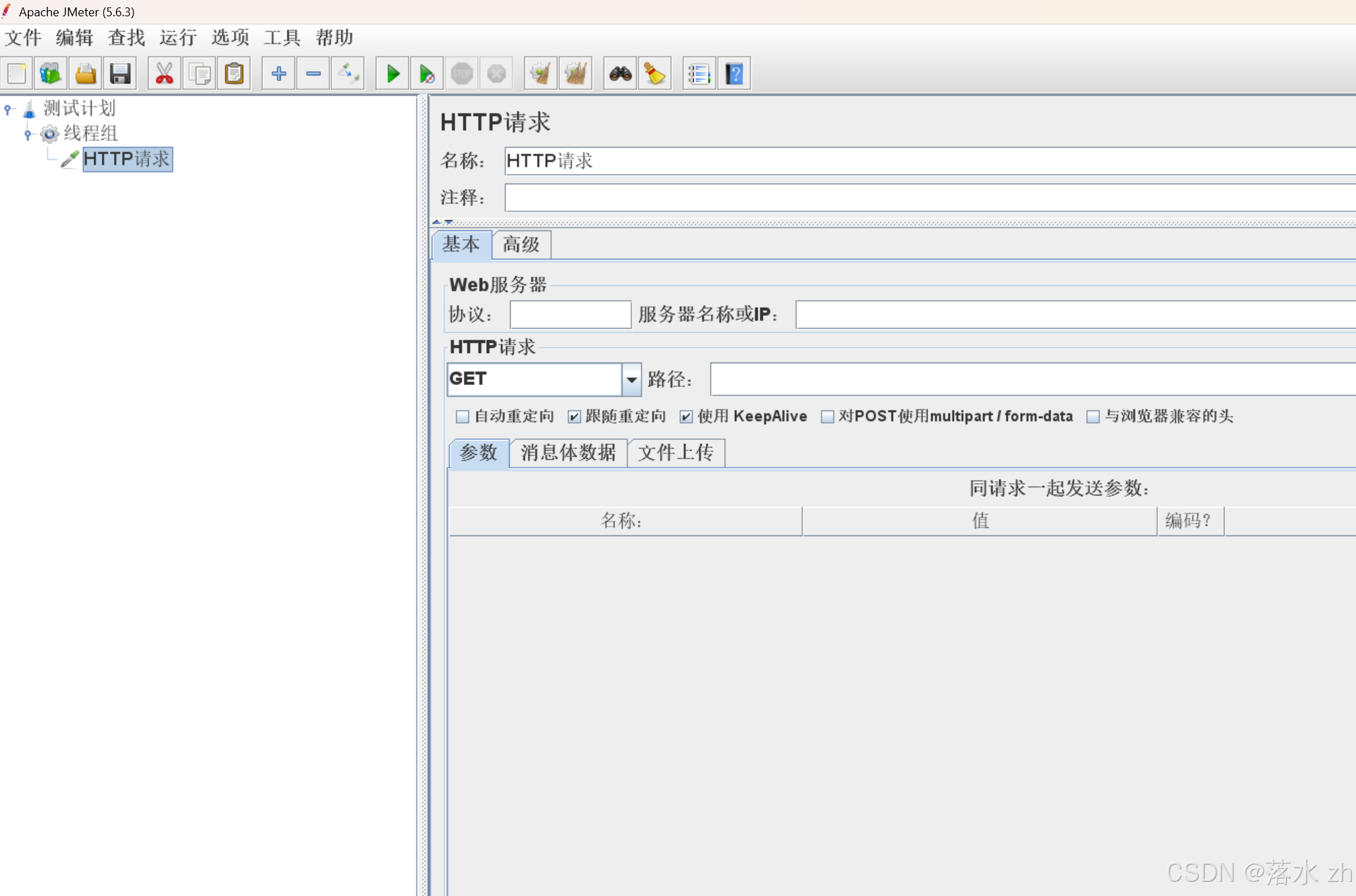The height and width of the screenshot is (896, 1356).
Task: Open the Function Helper list icon
Action: tap(699, 73)
